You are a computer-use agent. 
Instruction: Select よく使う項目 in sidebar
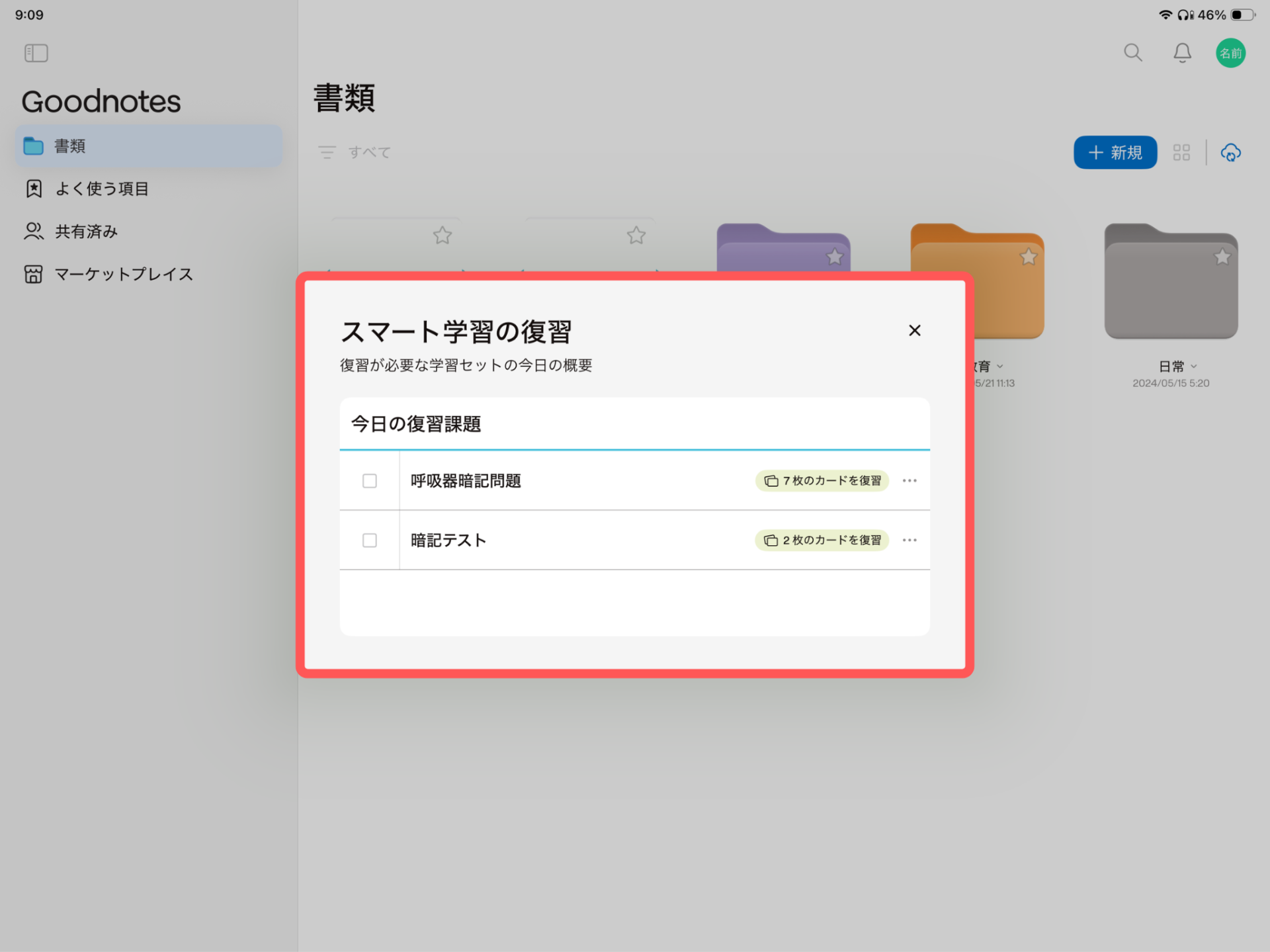pyautogui.click(x=102, y=189)
